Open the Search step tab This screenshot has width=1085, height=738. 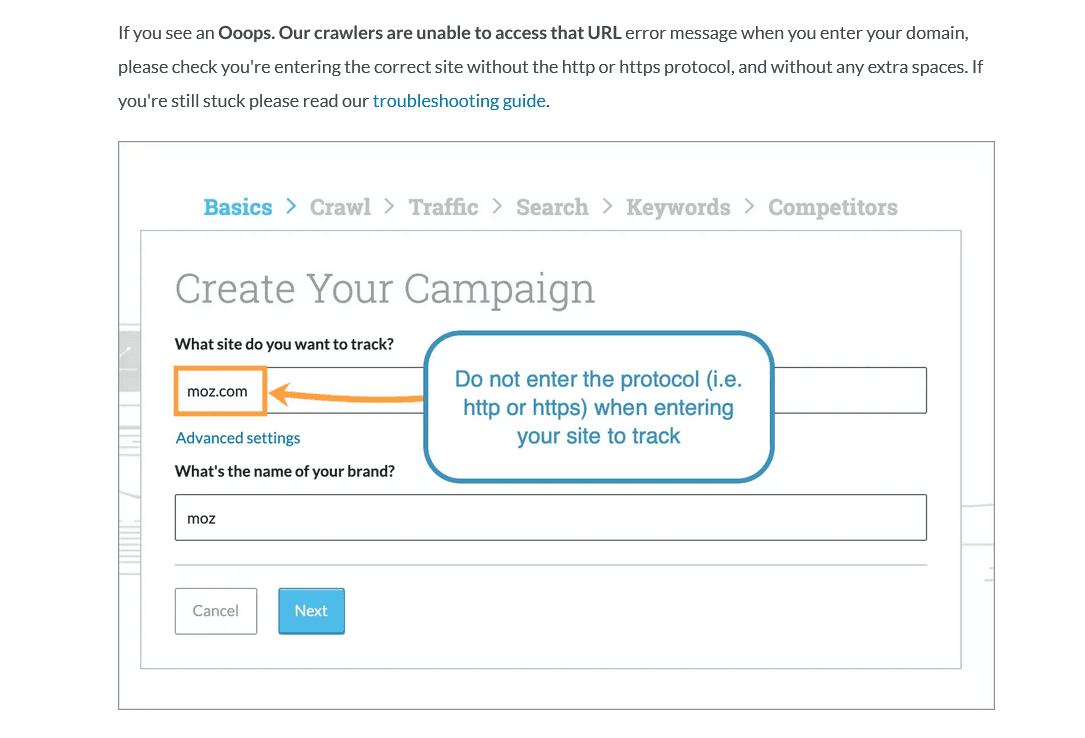pyautogui.click(x=552, y=207)
